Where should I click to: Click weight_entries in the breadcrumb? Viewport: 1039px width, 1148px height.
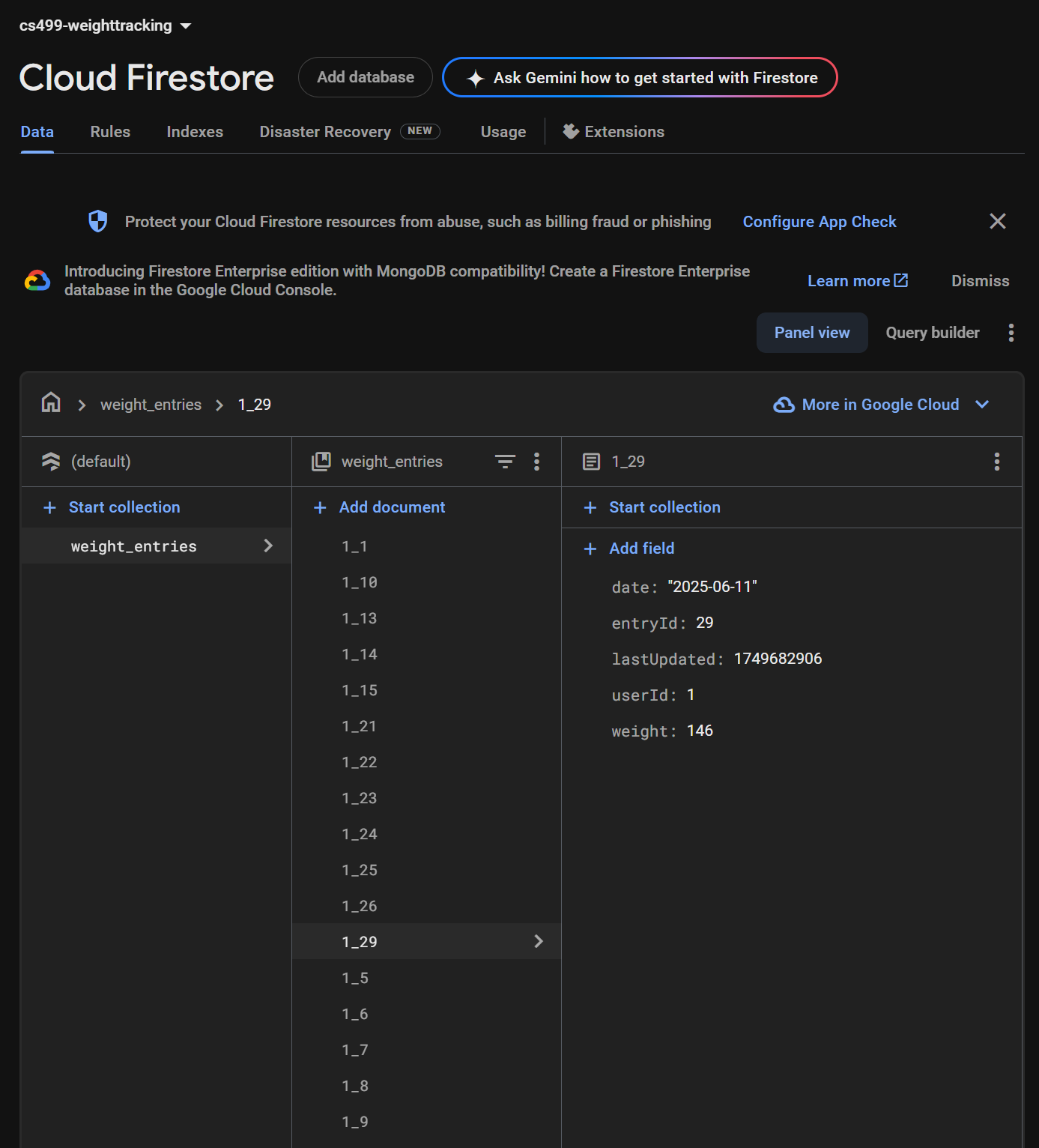point(151,405)
